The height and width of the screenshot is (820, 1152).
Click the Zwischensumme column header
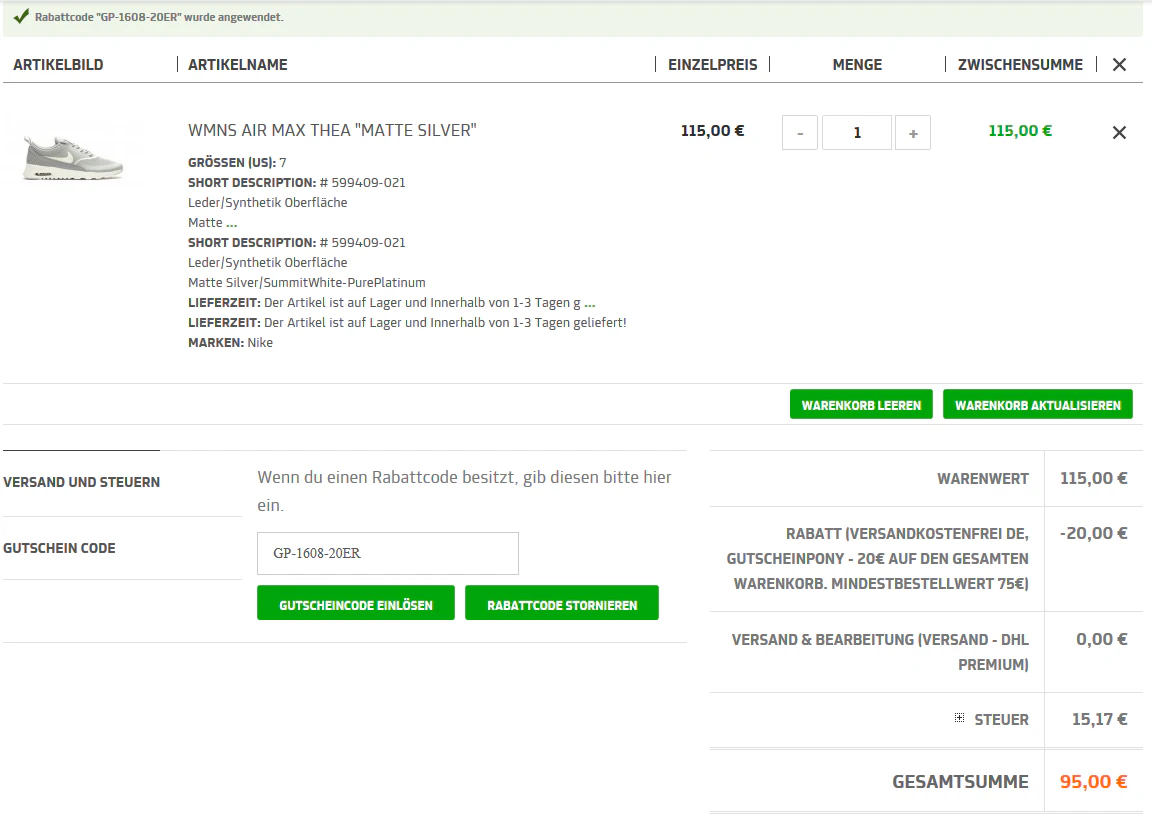click(x=1020, y=65)
